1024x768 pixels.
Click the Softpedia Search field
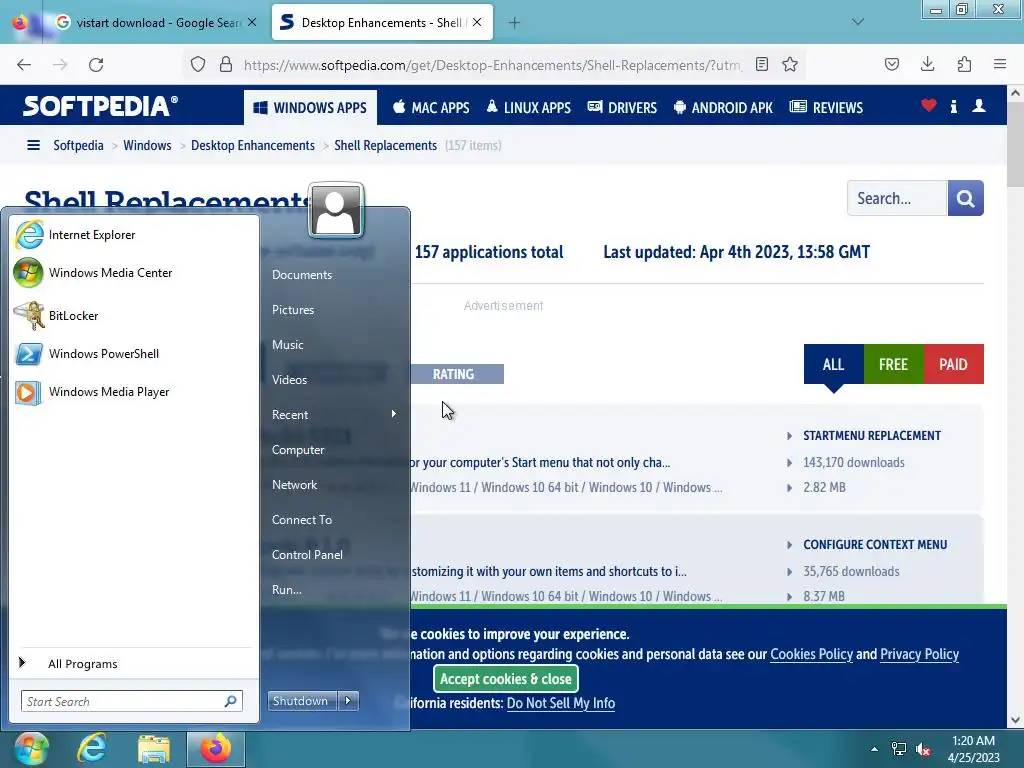[897, 198]
